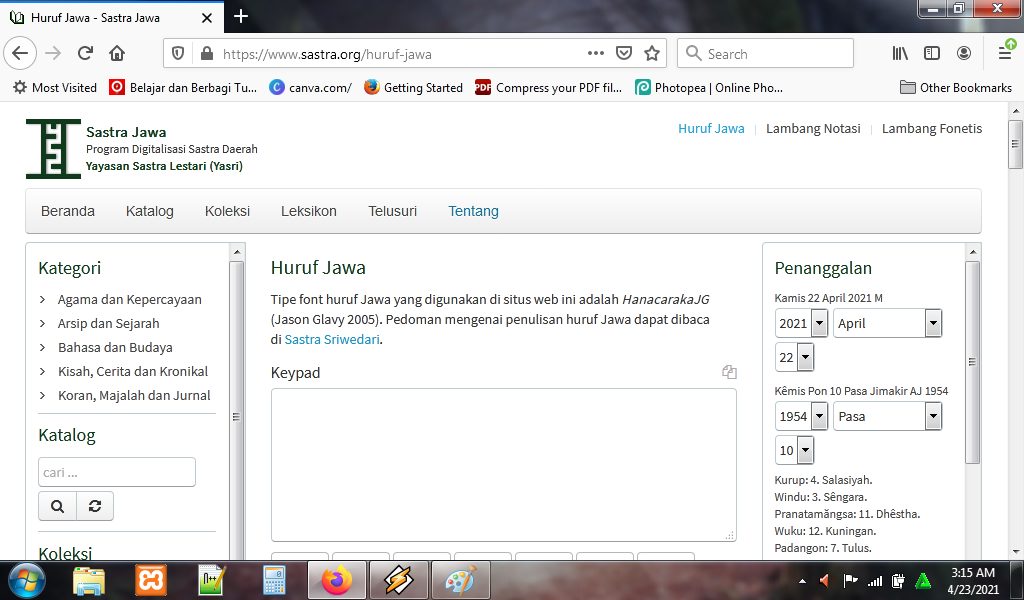
Task: Open Koran, Majalah dan Jurnal category
Action: tap(134, 395)
